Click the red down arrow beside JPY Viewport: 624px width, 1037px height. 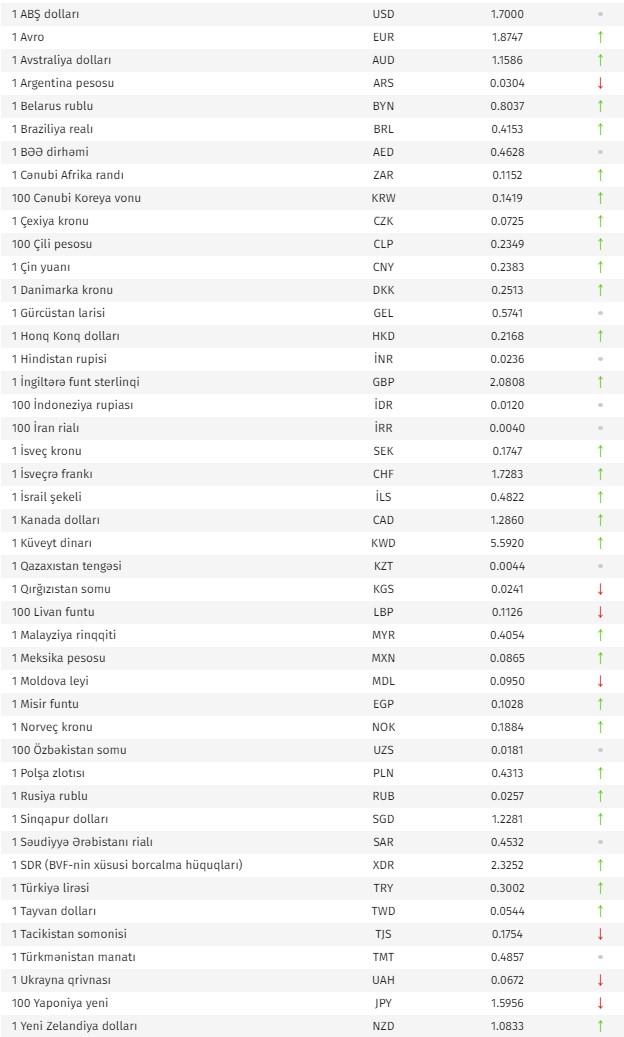[x=600, y=1003]
